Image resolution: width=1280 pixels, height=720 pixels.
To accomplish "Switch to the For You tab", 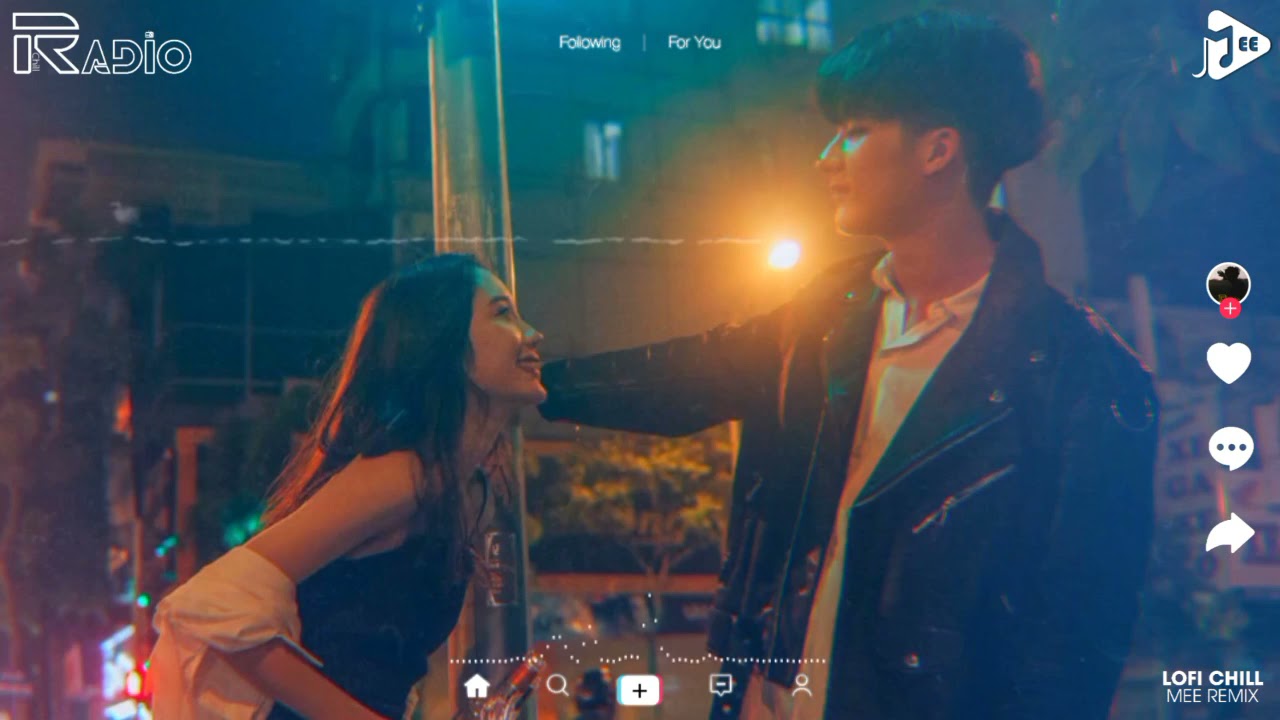I will (694, 42).
